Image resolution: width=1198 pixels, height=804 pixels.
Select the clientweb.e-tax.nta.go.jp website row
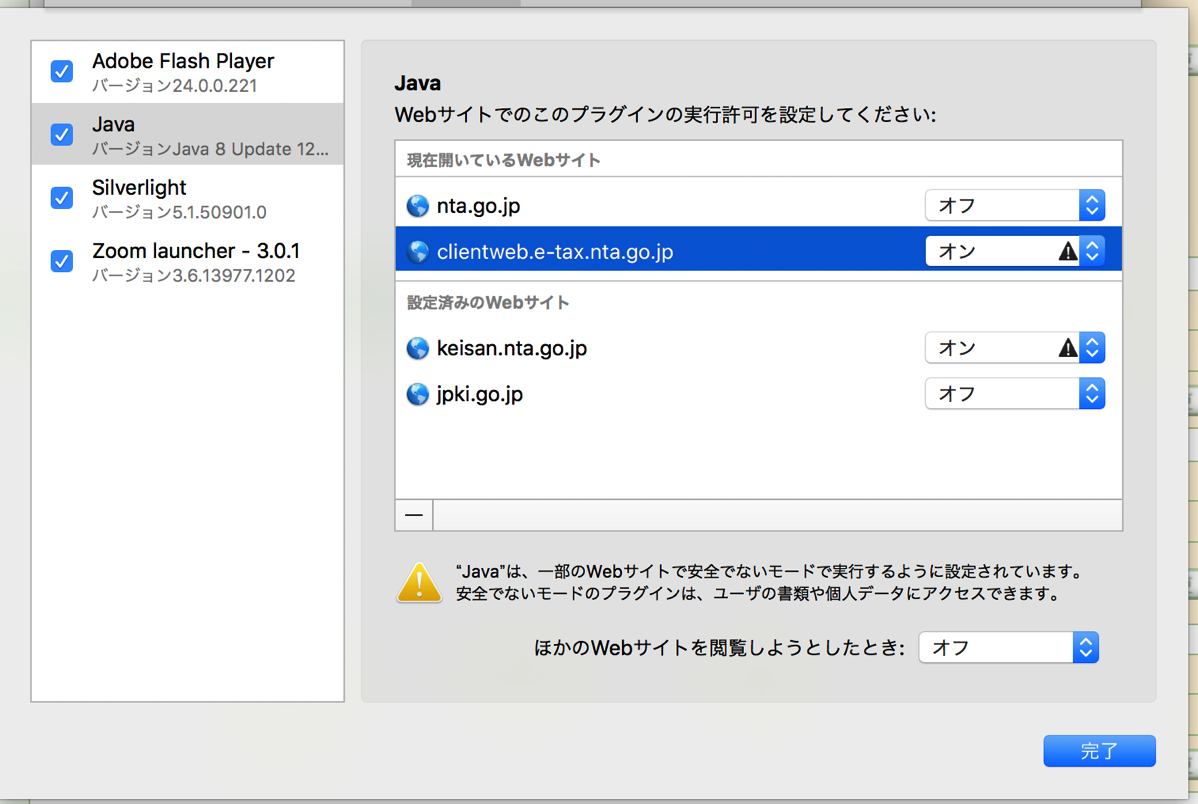pos(759,249)
